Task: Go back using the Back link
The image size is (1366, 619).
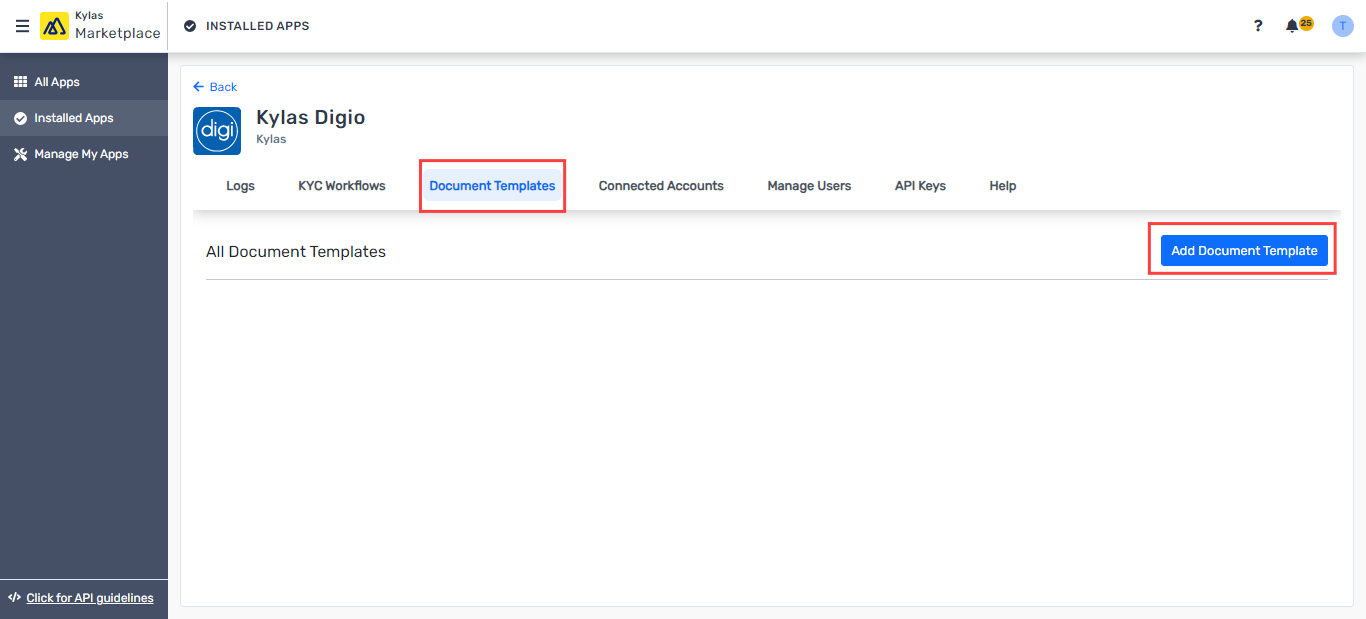Action: 215,87
